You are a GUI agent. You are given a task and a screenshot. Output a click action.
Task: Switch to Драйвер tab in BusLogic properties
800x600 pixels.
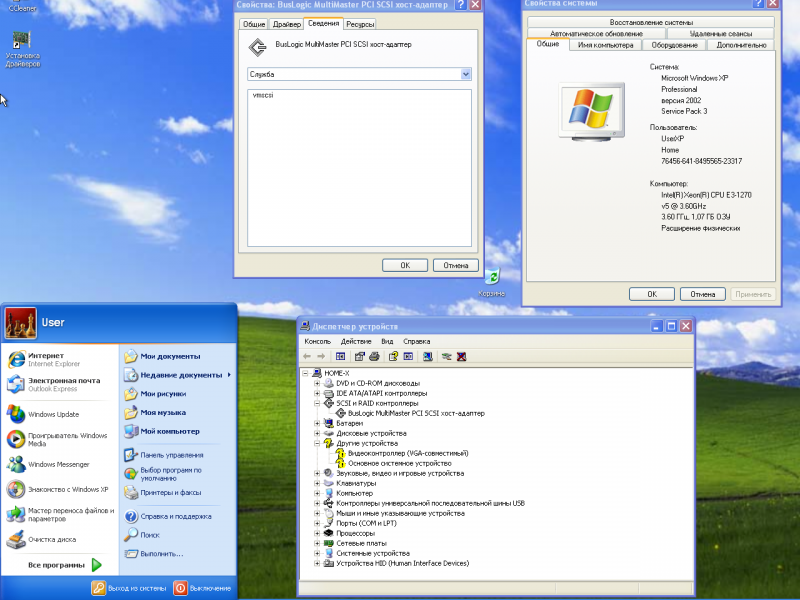point(286,24)
